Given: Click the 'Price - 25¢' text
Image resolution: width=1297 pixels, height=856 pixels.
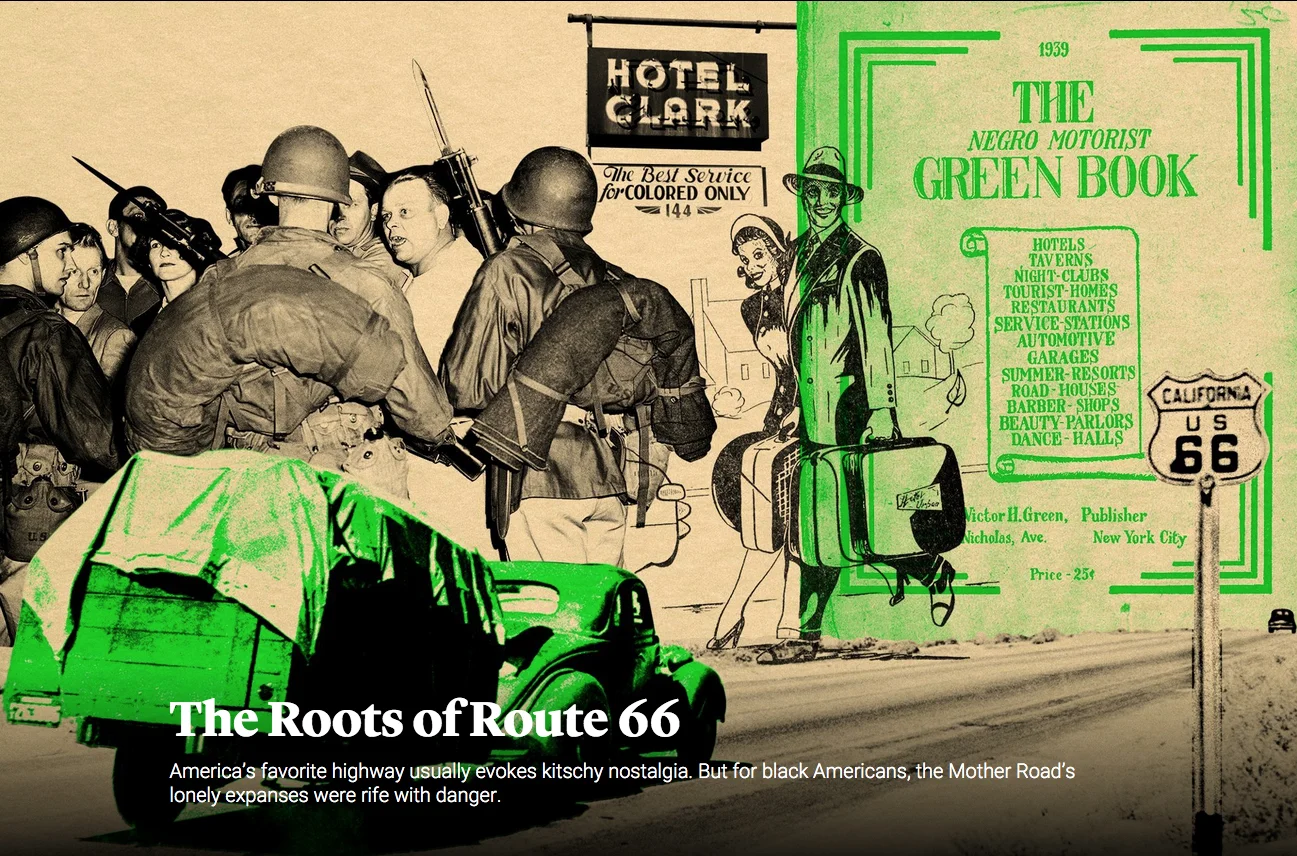Looking at the screenshot, I should tap(1062, 574).
